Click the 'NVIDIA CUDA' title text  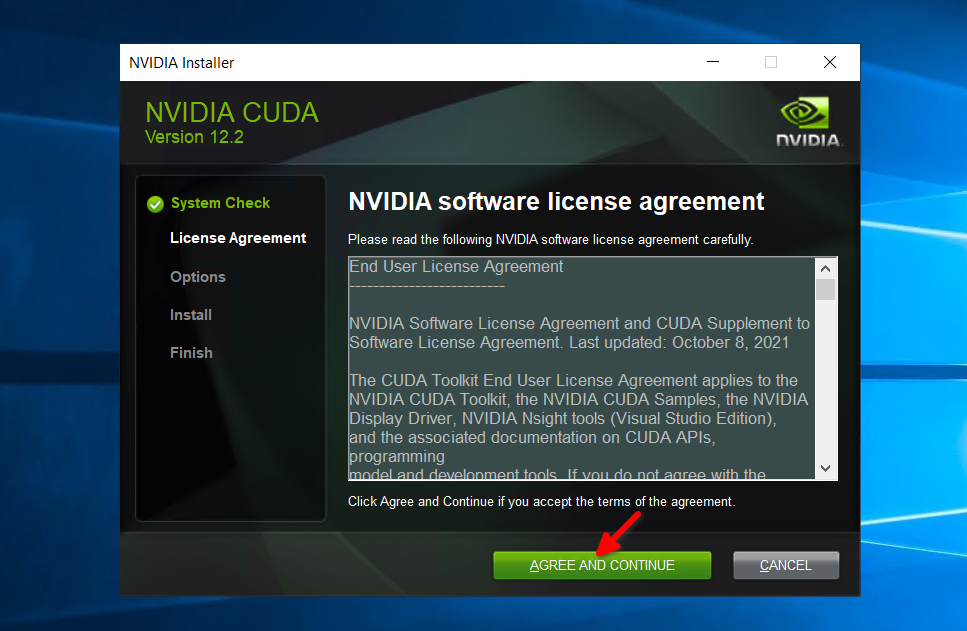[232, 112]
